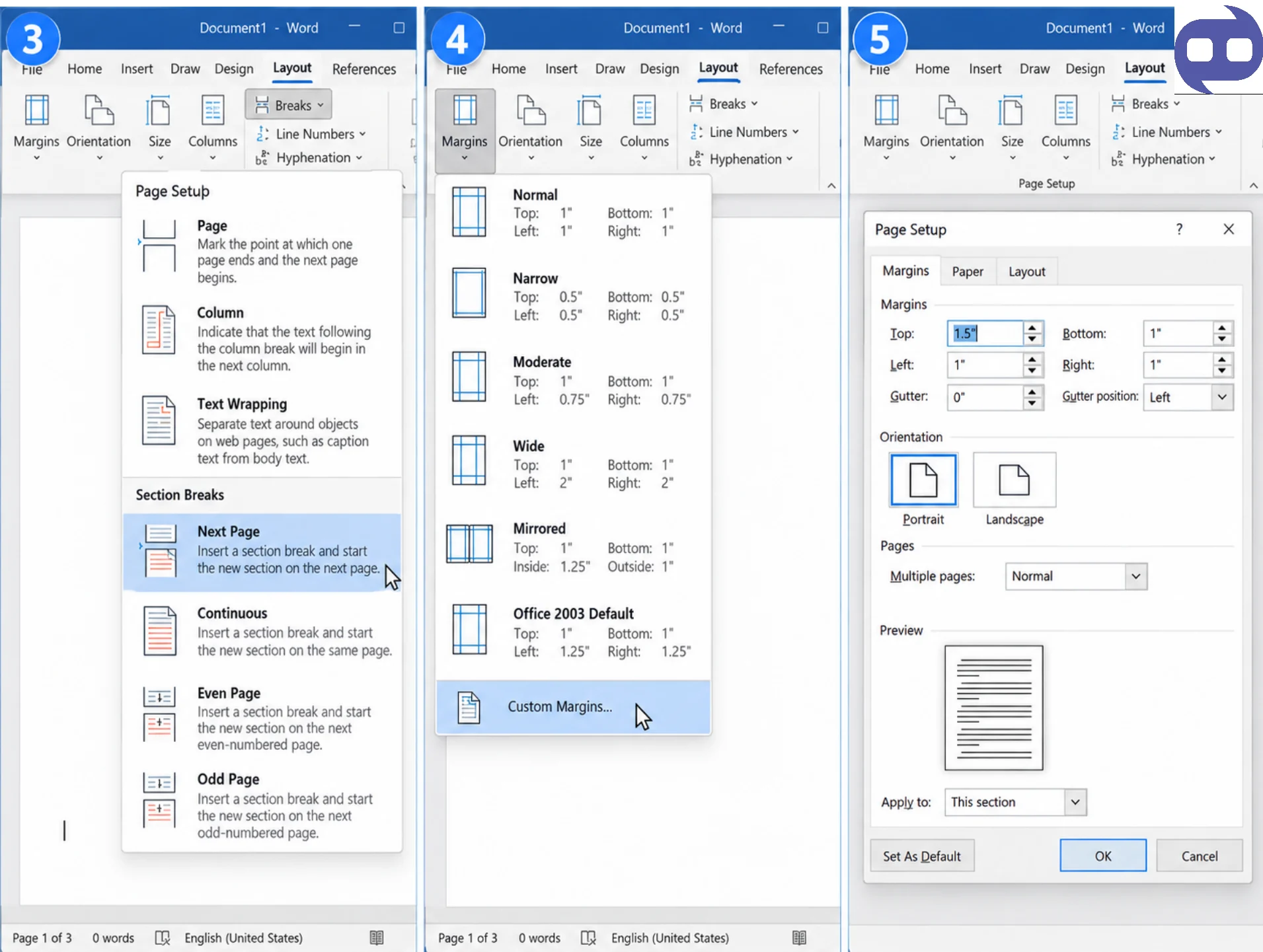Apply the Wide margins preset
This screenshot has height=952, width=1263.
[573, 464]
